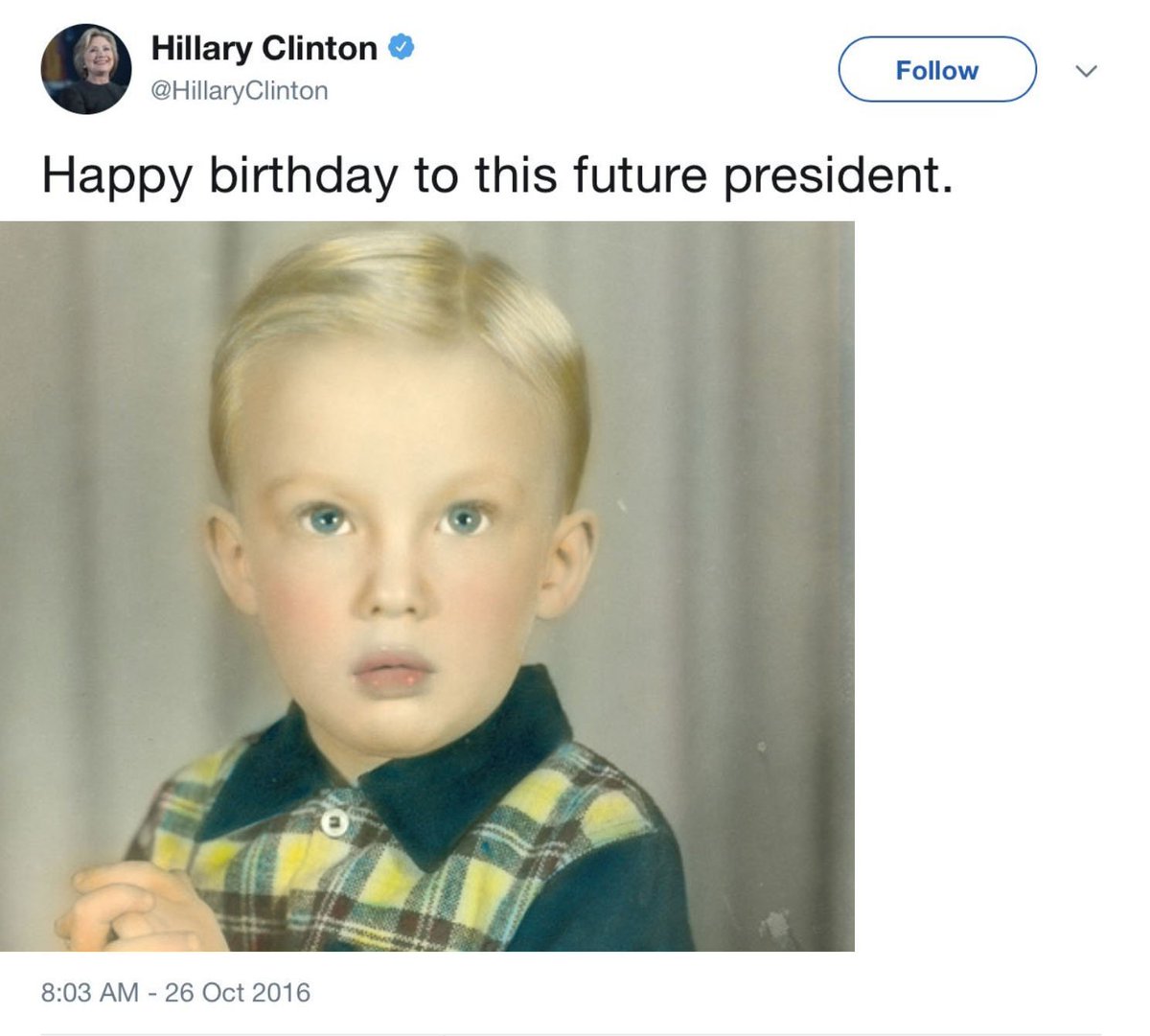The width and height of the screenshot is (1150, 1036).
Task: Click the gray username under the display name
Action: [240, 91]
